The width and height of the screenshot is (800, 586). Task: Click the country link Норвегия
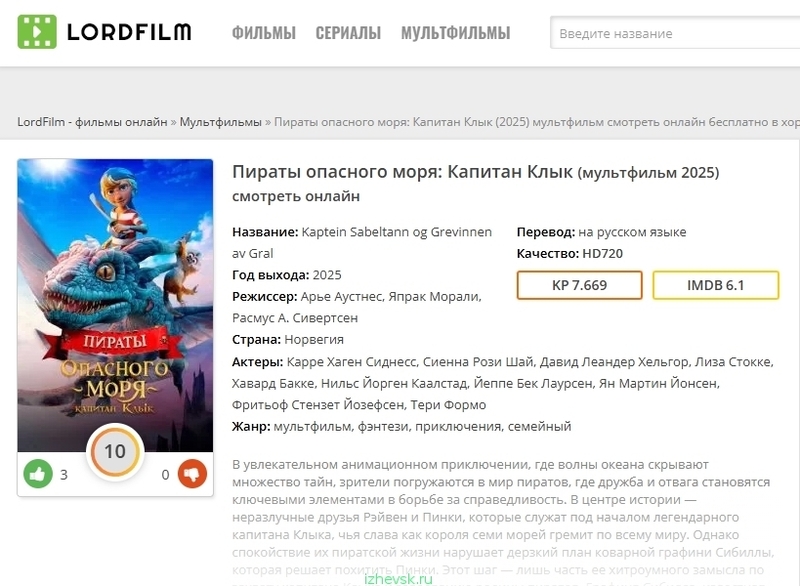tap(314, 339)
